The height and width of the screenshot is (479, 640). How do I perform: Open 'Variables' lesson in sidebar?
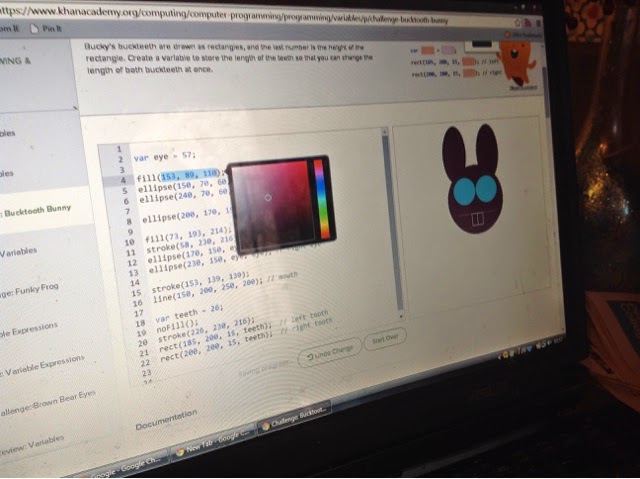click(x=18, y=252)
